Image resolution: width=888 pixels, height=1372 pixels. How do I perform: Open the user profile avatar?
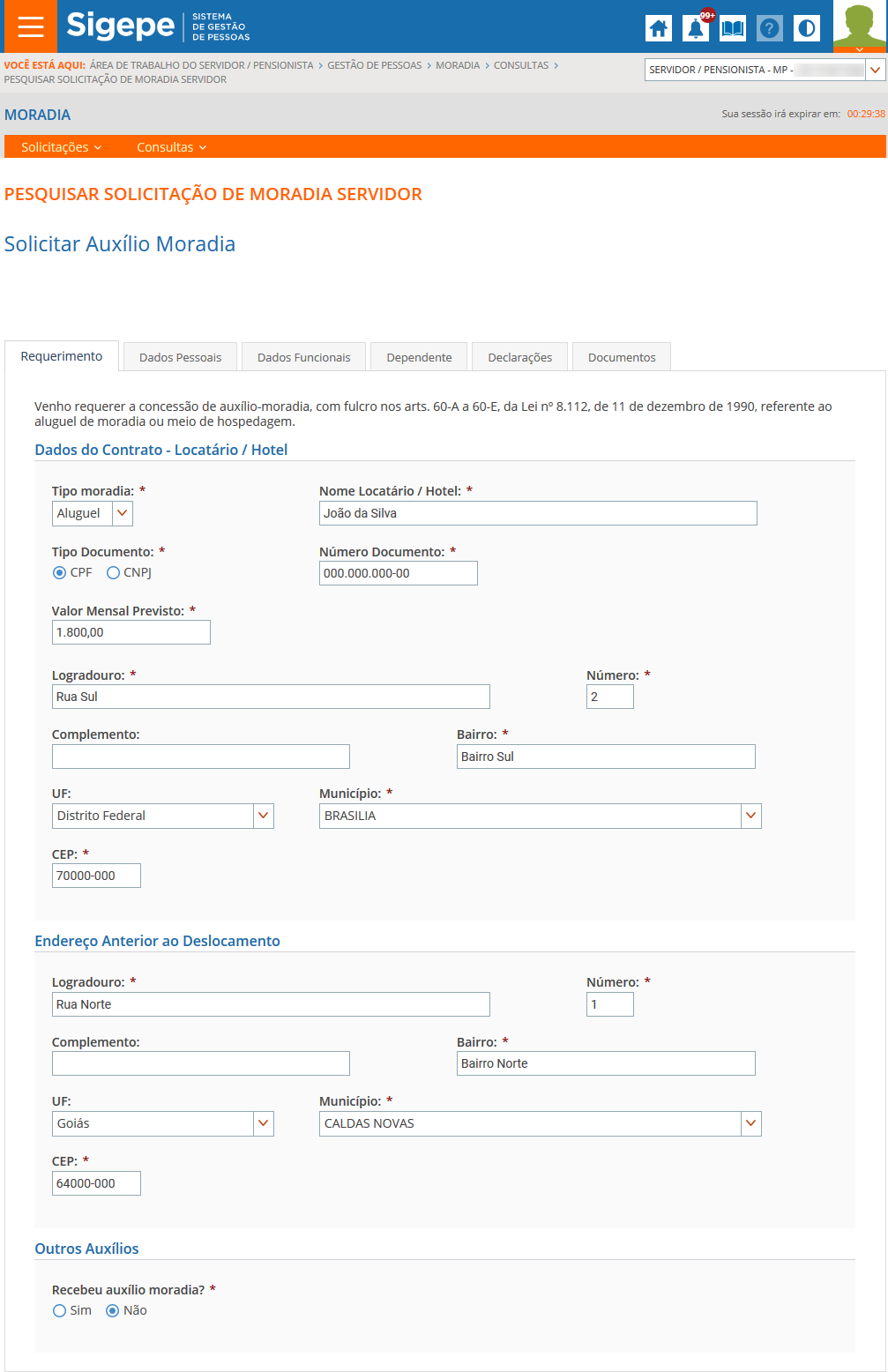coord(860,26)
